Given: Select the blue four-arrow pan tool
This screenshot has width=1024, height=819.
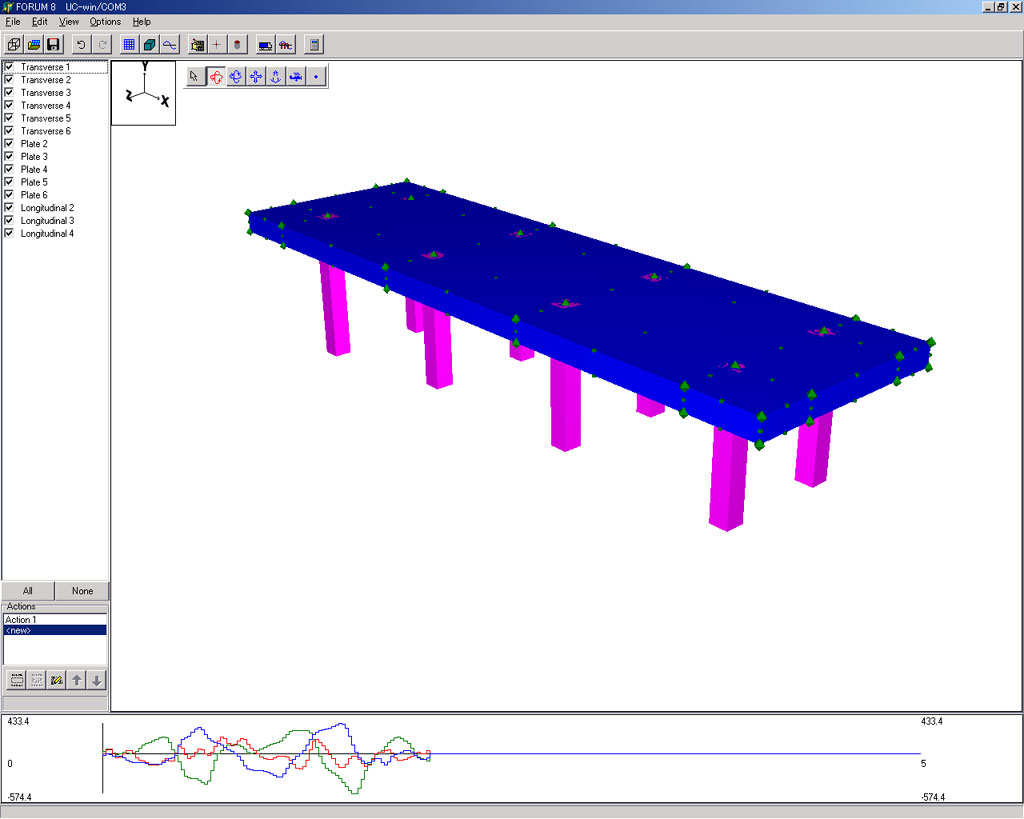Looking at the screenshot, I should 256,76.
